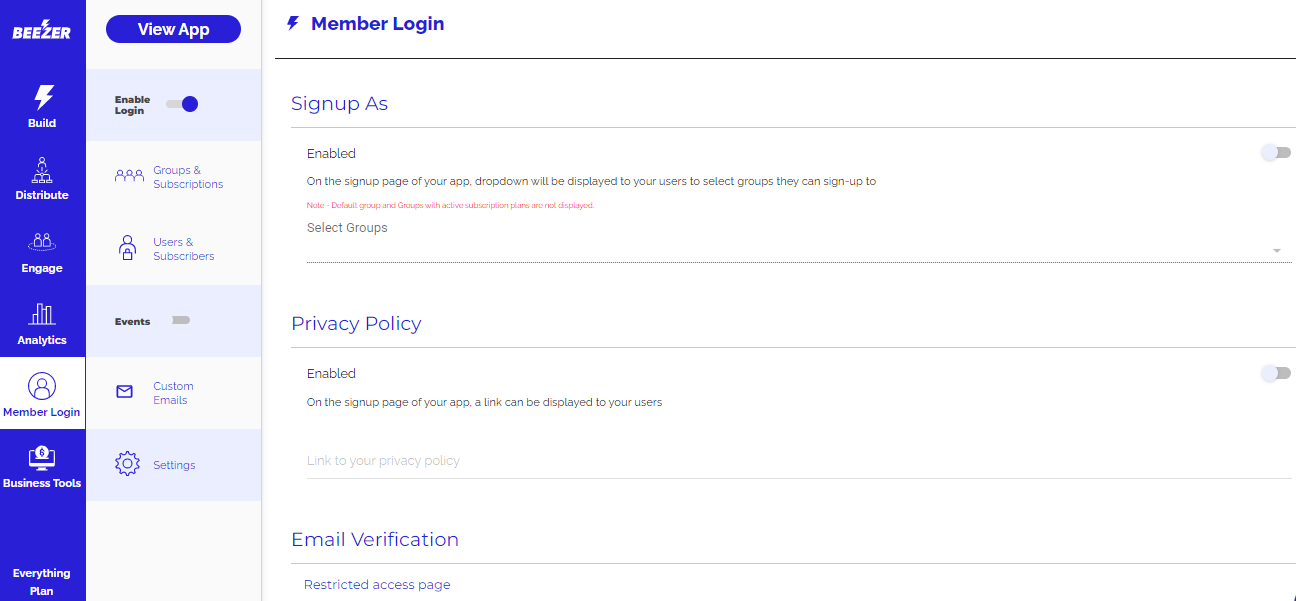Click the Everything Plan link

tap(42, 581)
